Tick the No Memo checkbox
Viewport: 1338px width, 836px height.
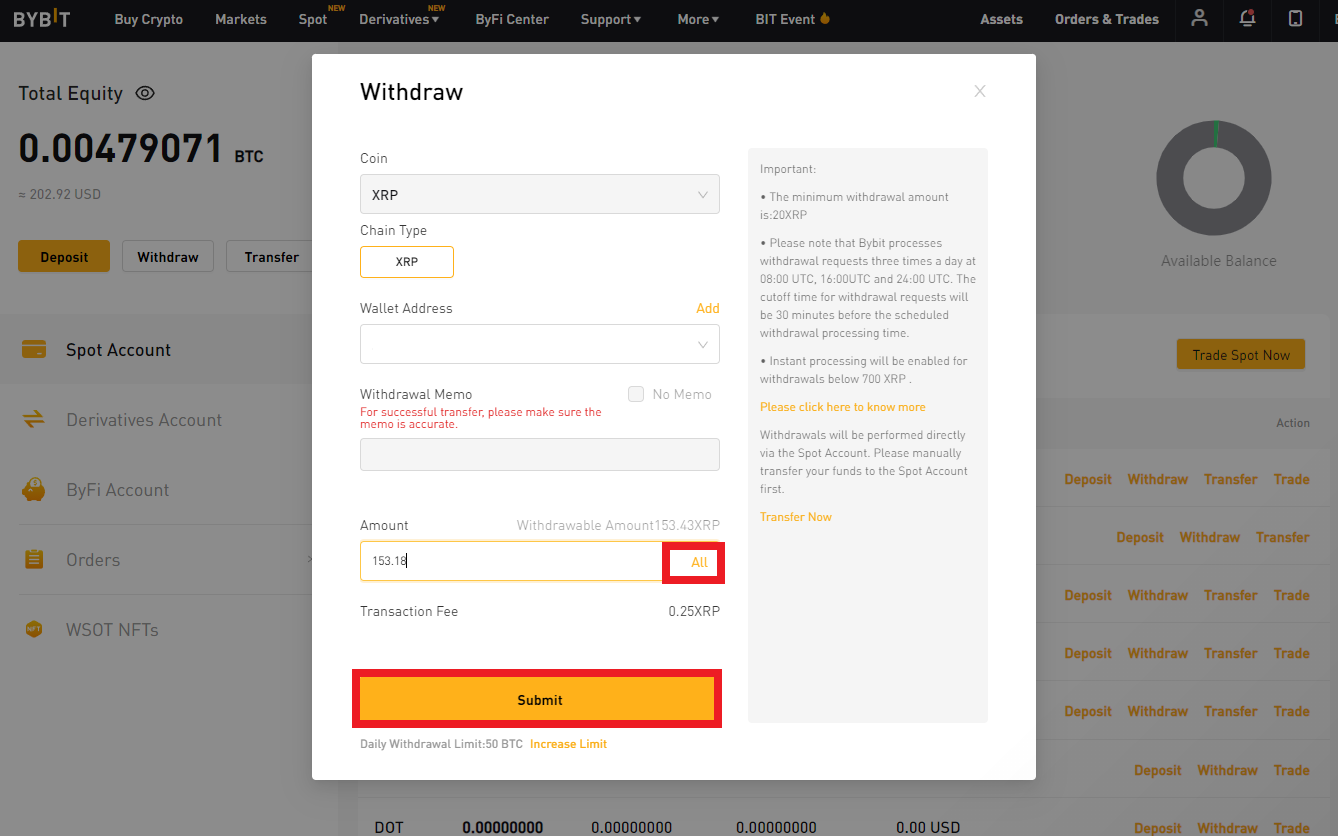pos(636,394)
